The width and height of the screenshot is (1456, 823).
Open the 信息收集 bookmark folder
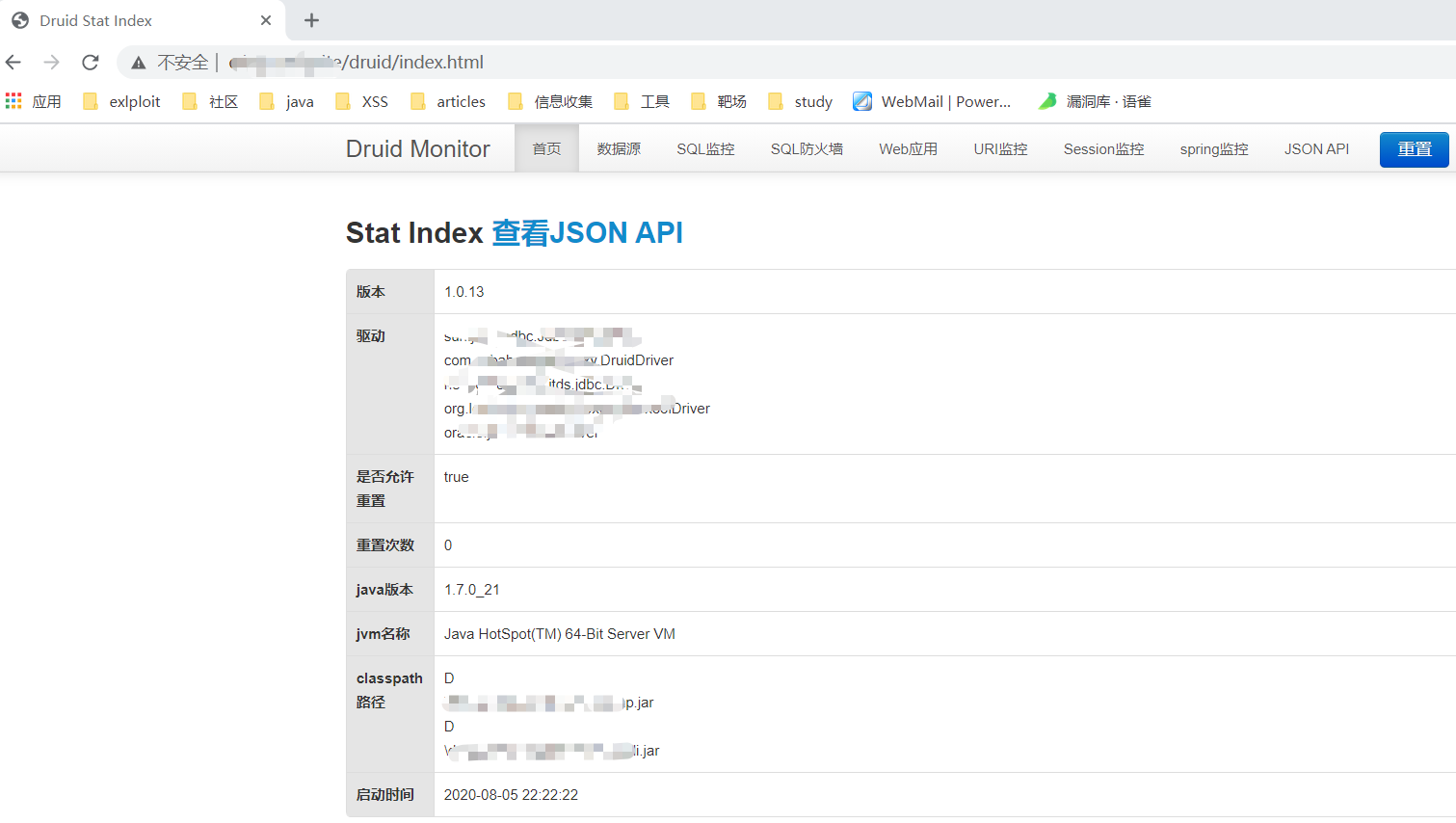[550, 101]
